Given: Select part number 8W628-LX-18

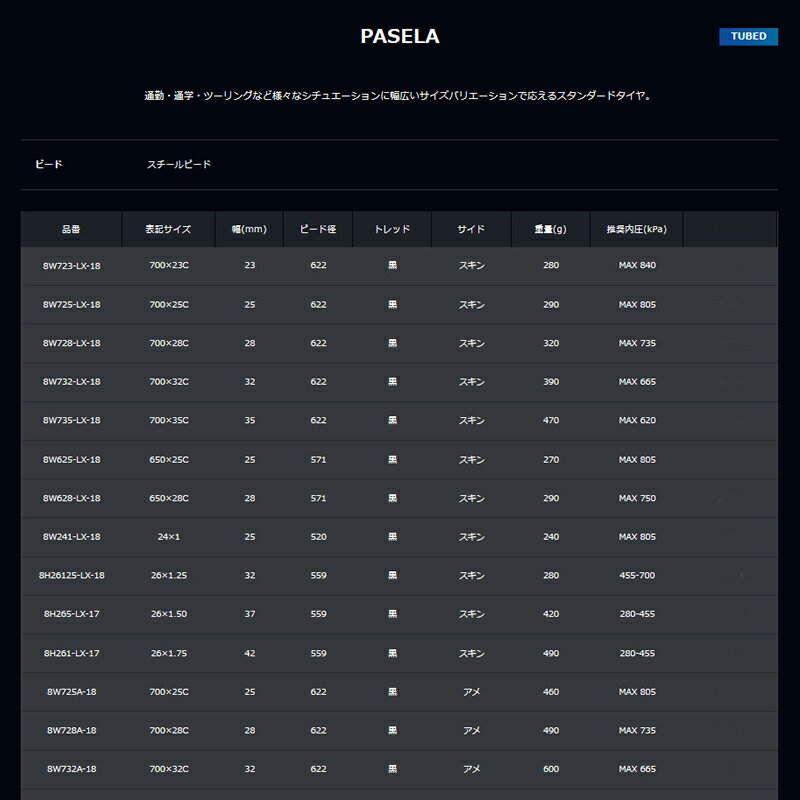Looking at the screenshot, I should (71, 498).
